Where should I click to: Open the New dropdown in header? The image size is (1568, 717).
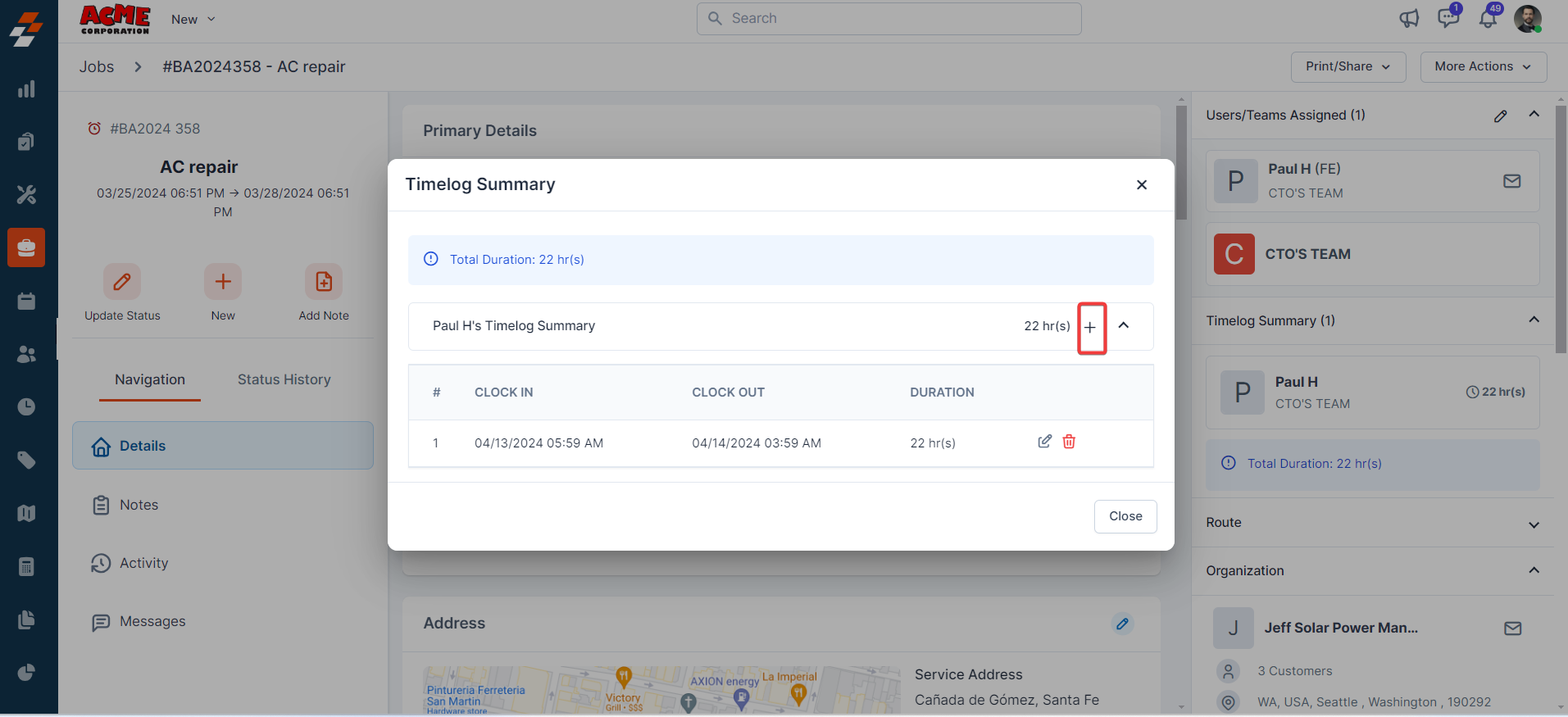193,19
